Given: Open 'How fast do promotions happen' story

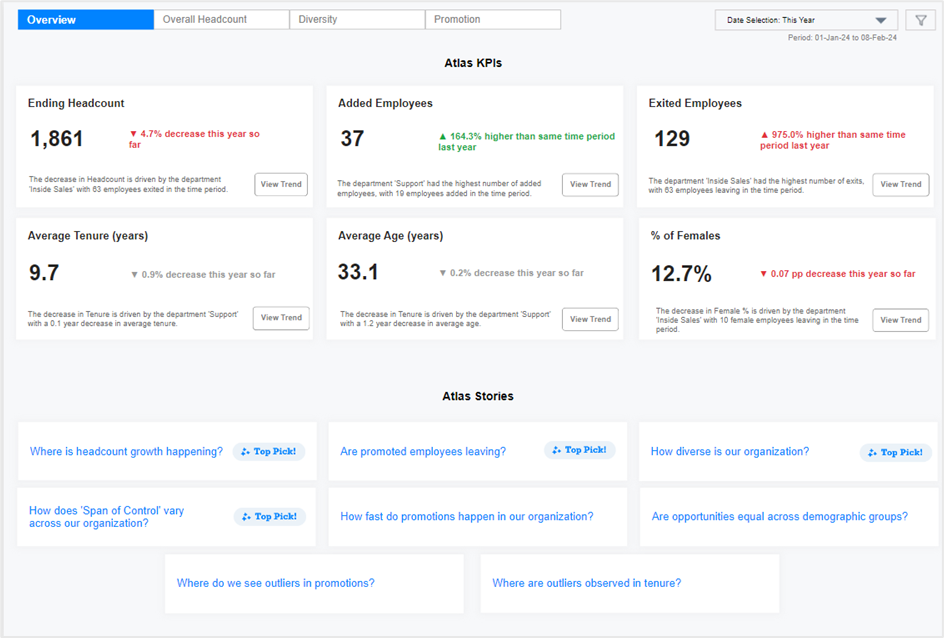Looking at the screenshot, I should [x=466, y=517].
